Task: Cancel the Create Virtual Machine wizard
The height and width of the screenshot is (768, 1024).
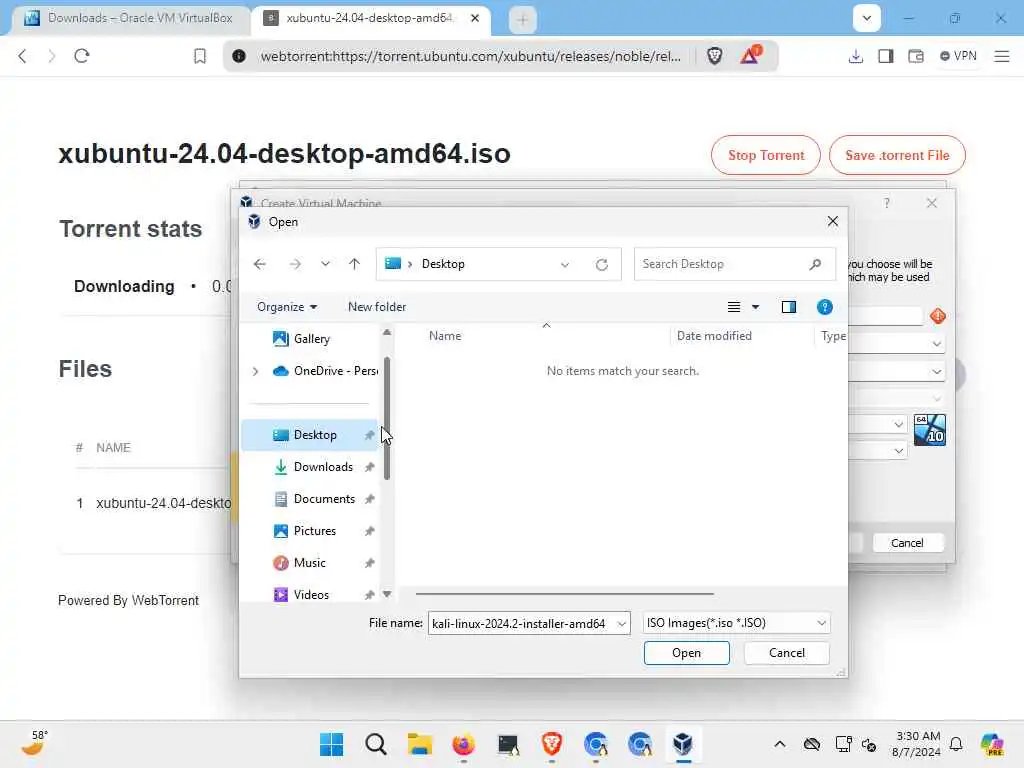Action: (908, 543)
